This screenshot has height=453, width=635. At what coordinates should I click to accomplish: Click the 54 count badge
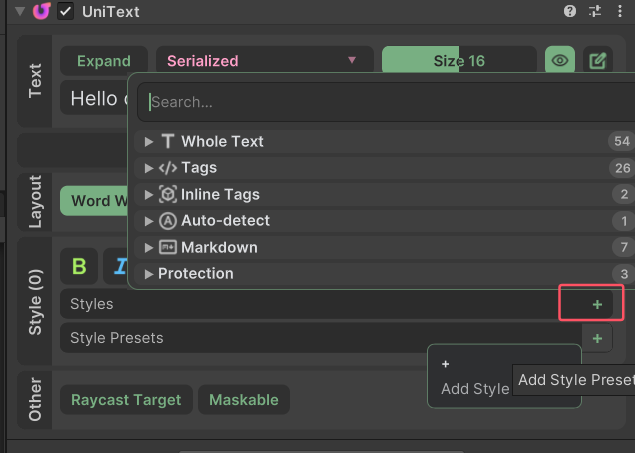tap(622, 141)
